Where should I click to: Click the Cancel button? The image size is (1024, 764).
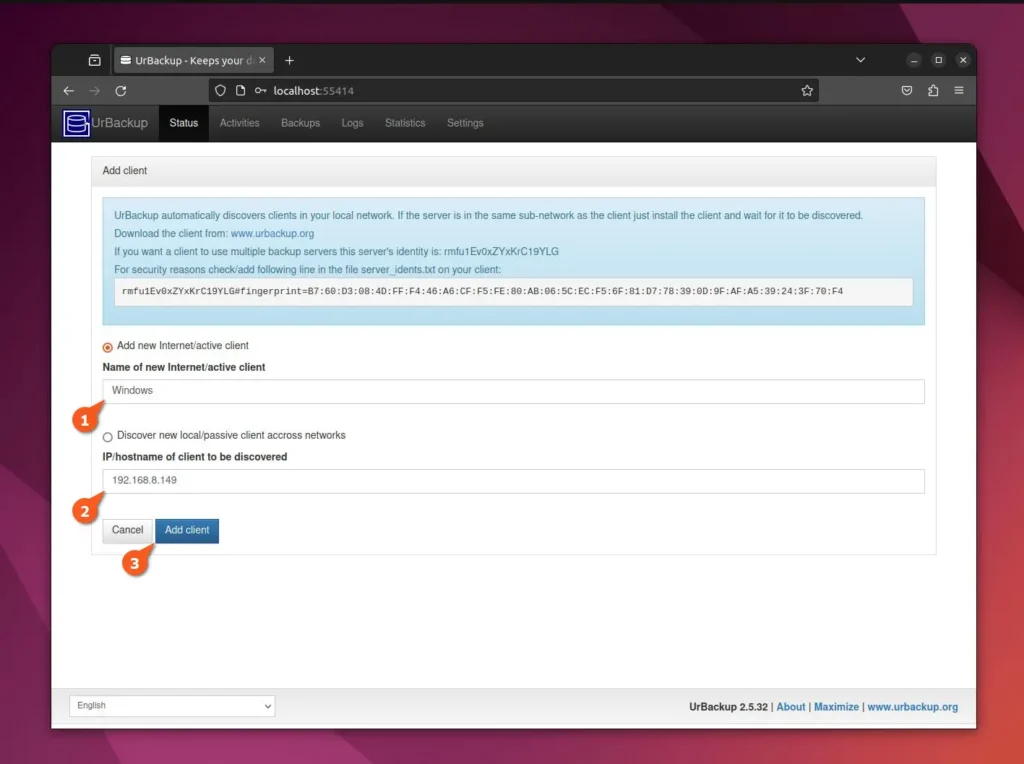coord(127,530)
